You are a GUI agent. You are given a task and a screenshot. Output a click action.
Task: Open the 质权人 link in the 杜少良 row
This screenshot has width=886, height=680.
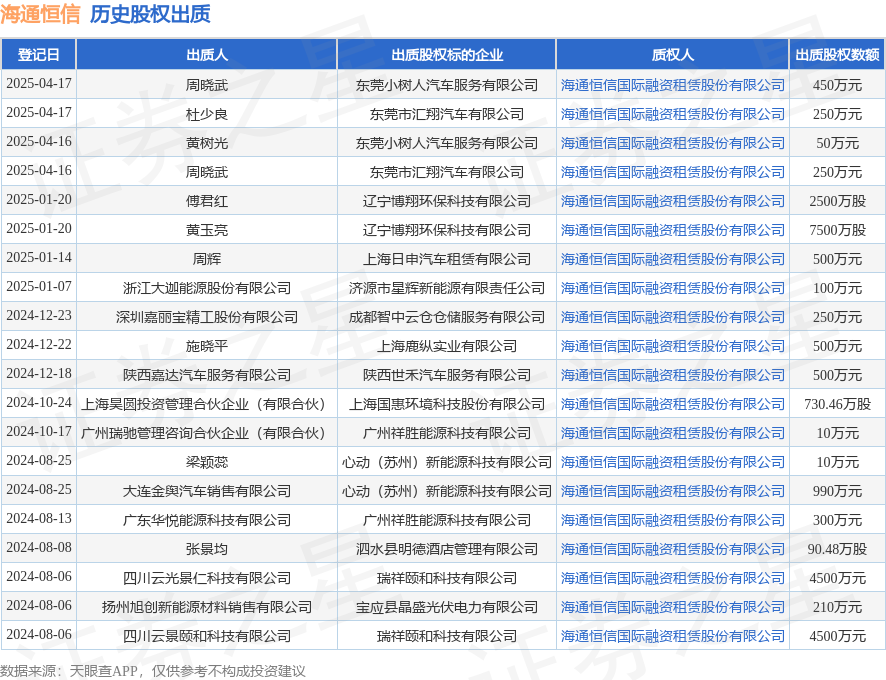tap(672, 114)
